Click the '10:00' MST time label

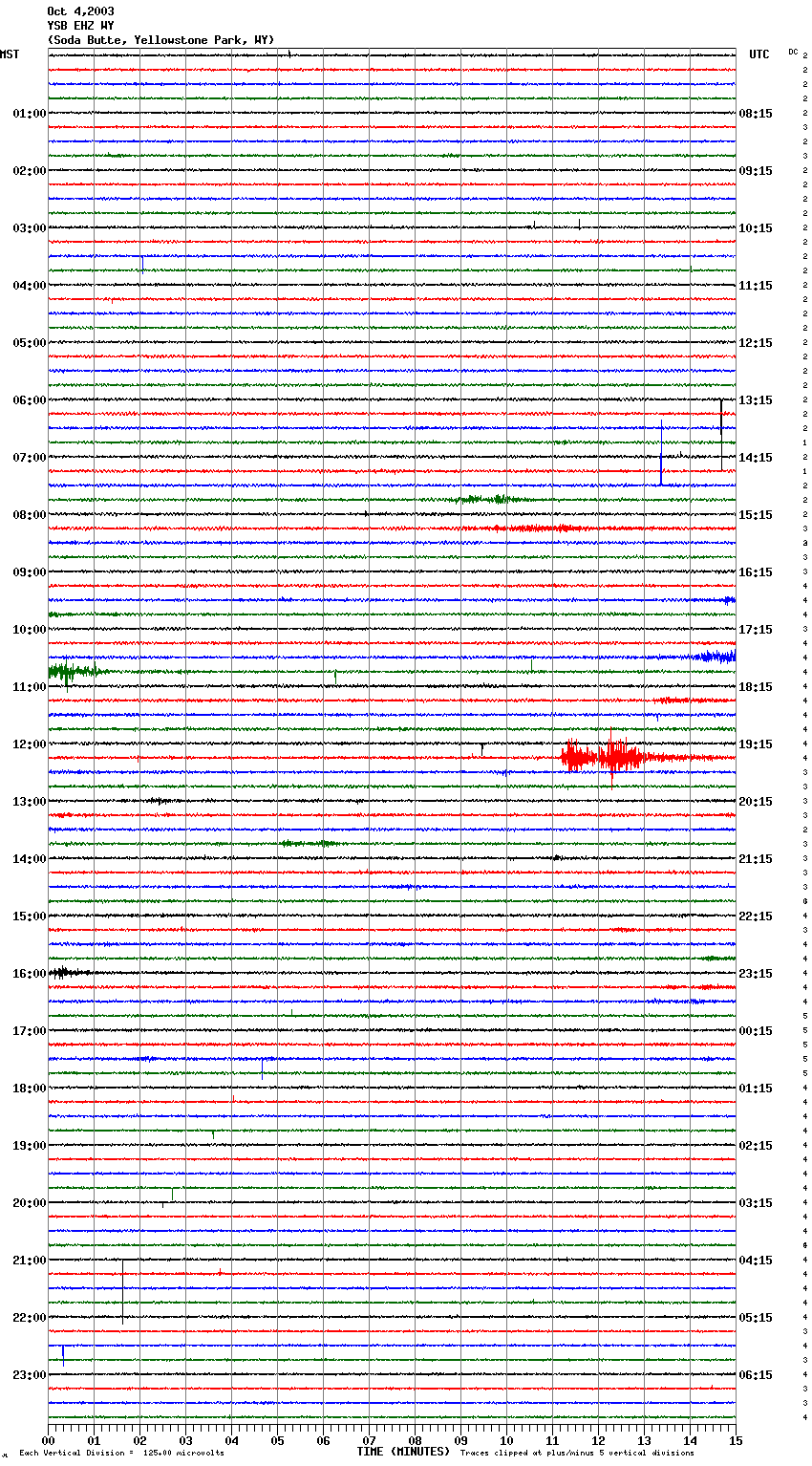pyautogui.click(x=30, y=630)
